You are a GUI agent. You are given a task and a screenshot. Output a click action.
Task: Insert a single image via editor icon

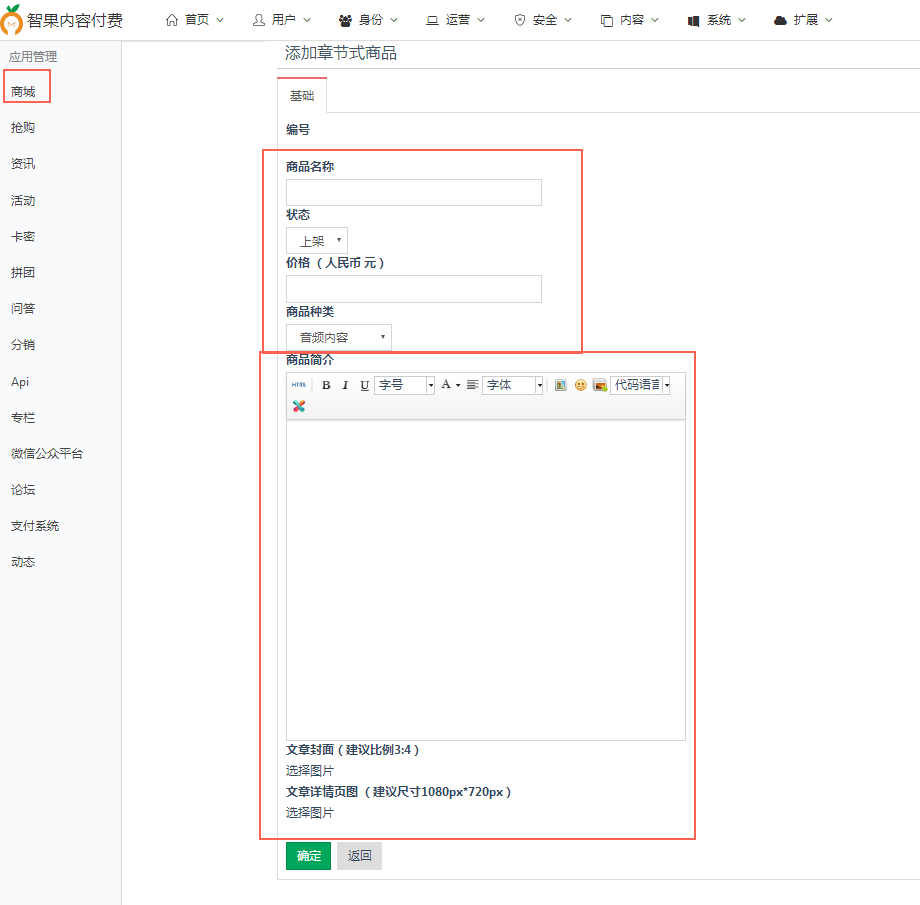(560, 385)
